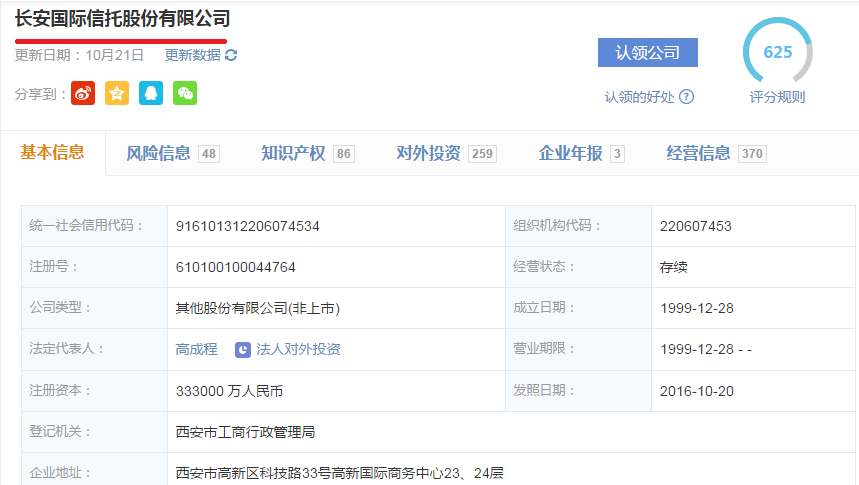Click the refresh arrows icon beside 更新数据
Image resolution: width=859 pixels, height=485 pixels.
[231, 55]
